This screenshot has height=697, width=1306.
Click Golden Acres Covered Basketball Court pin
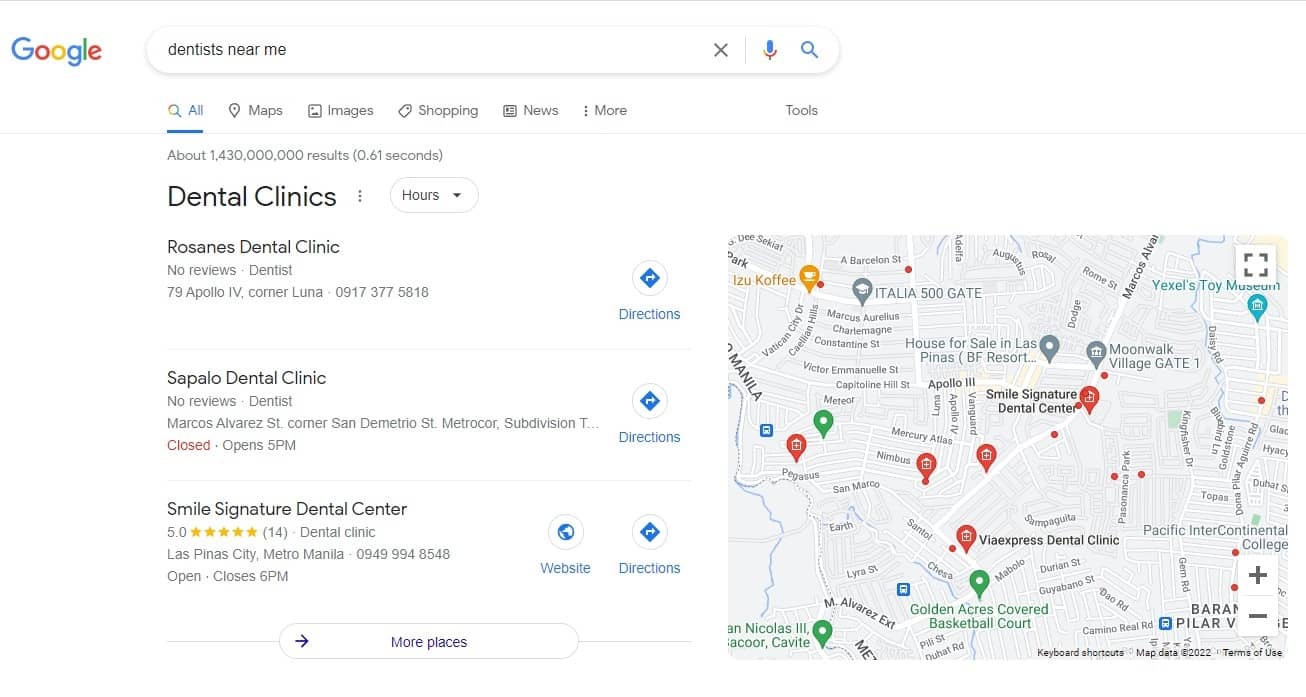(x=980, y=582)
